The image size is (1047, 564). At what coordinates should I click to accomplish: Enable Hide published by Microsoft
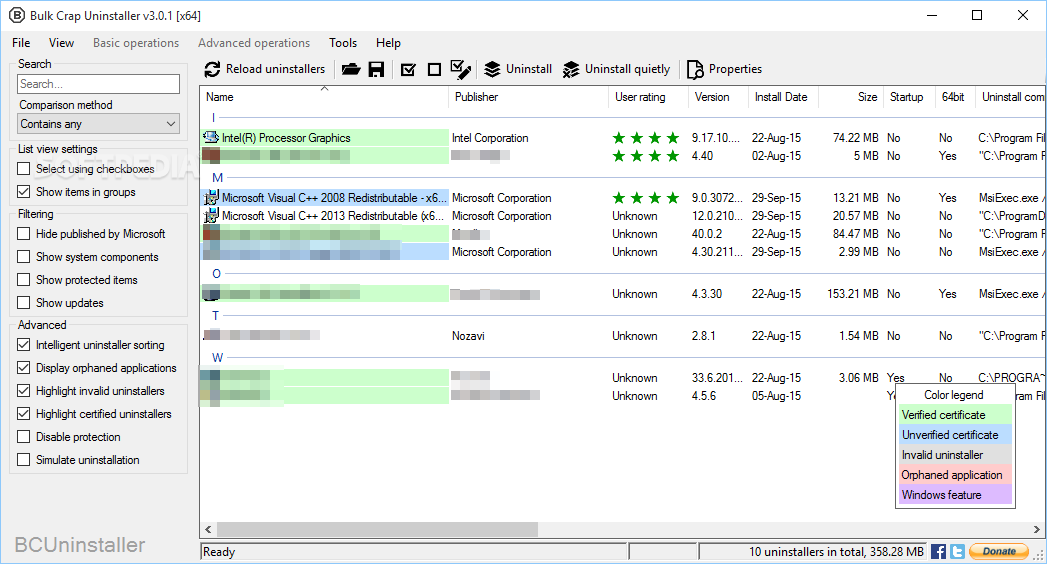23,234
